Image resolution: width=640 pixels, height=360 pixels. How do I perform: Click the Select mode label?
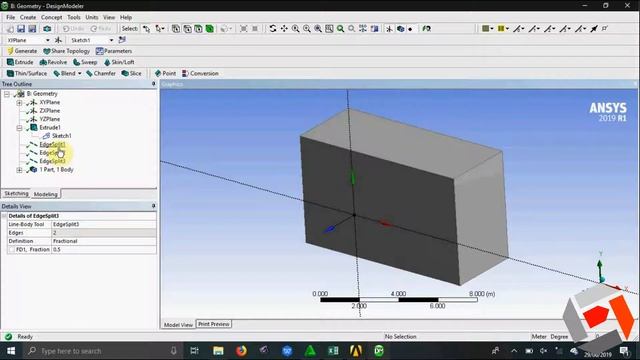coord(129,29)
